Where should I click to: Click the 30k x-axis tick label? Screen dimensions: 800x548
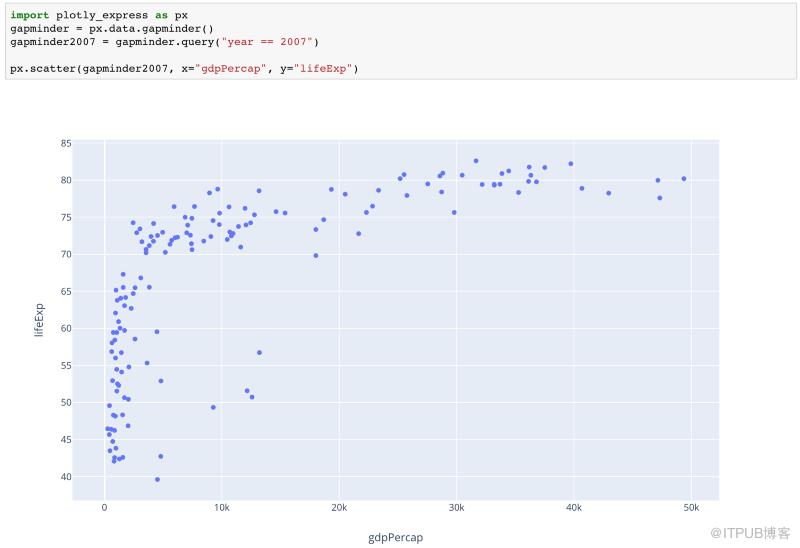pyautogui.click(x=456, y=508)
